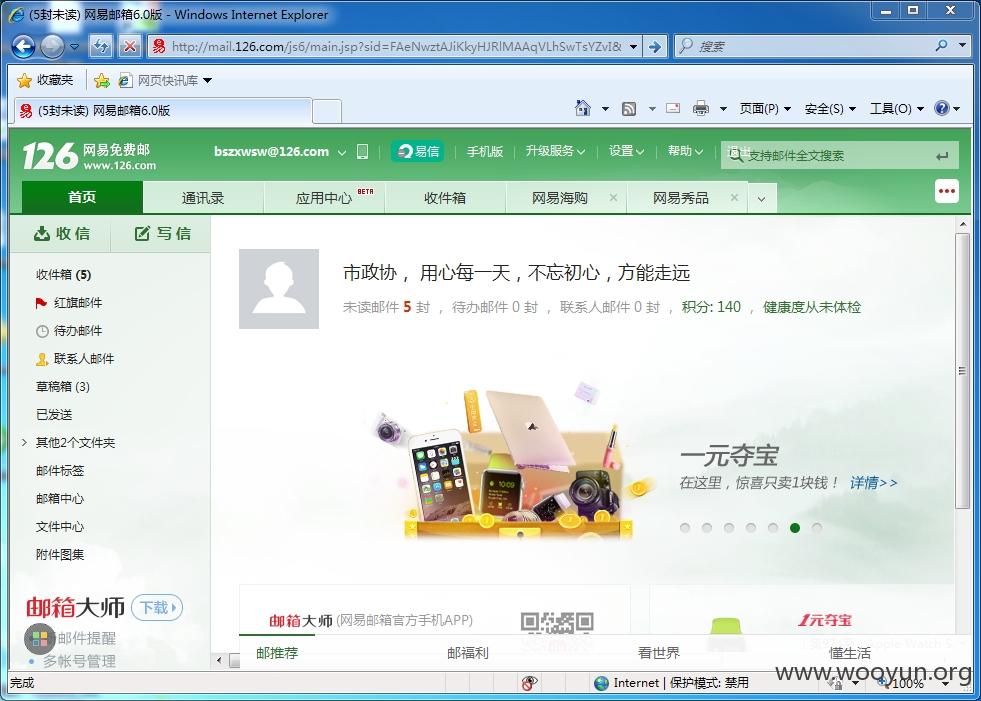Click the 126 网易免费邮 logo

88,156
